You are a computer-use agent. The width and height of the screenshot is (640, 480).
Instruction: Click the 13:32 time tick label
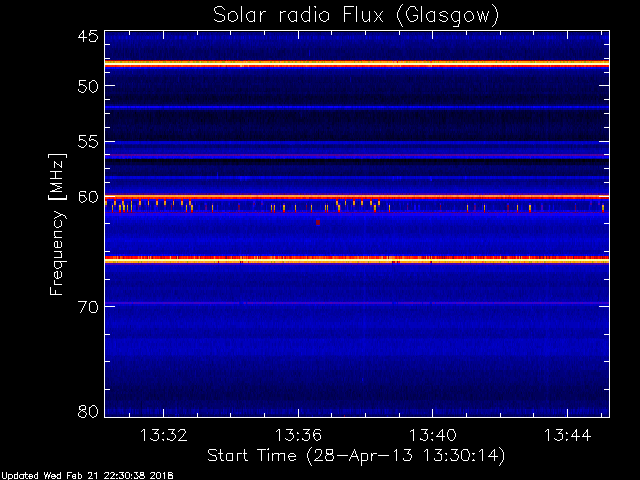pos(164,435)
